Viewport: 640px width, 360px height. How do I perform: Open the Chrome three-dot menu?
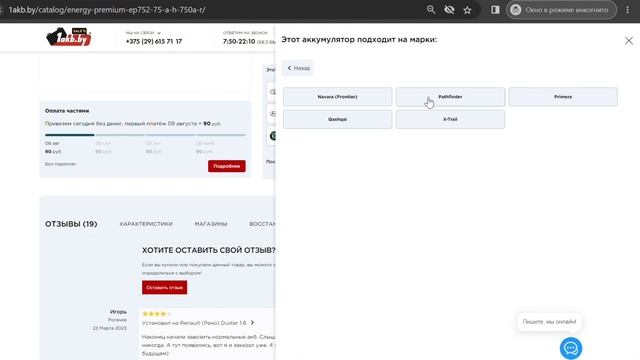[x=628, y=10]
